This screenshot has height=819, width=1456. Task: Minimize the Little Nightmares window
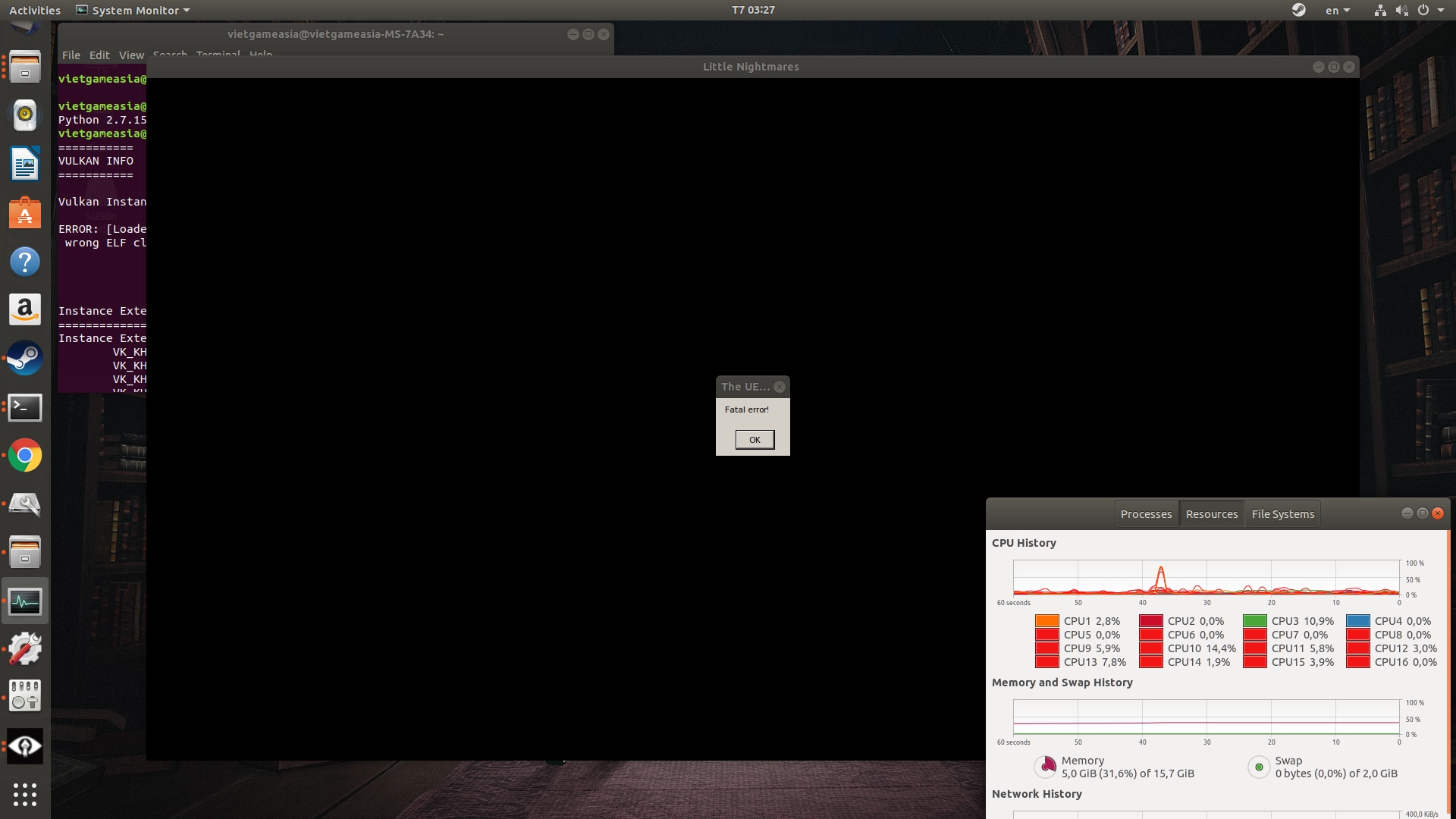(x=1318, y=67)
